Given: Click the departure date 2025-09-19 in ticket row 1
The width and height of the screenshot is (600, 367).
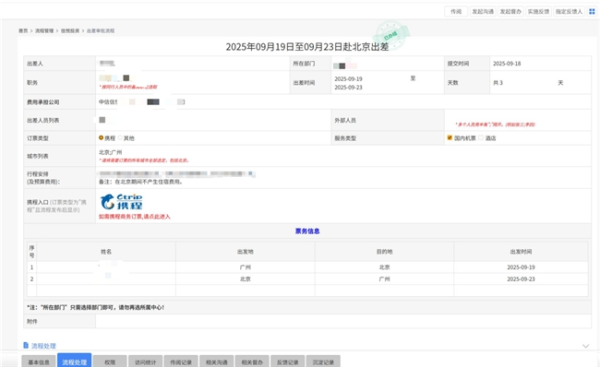Looking at the screenshot, I should tap(521, 267).
